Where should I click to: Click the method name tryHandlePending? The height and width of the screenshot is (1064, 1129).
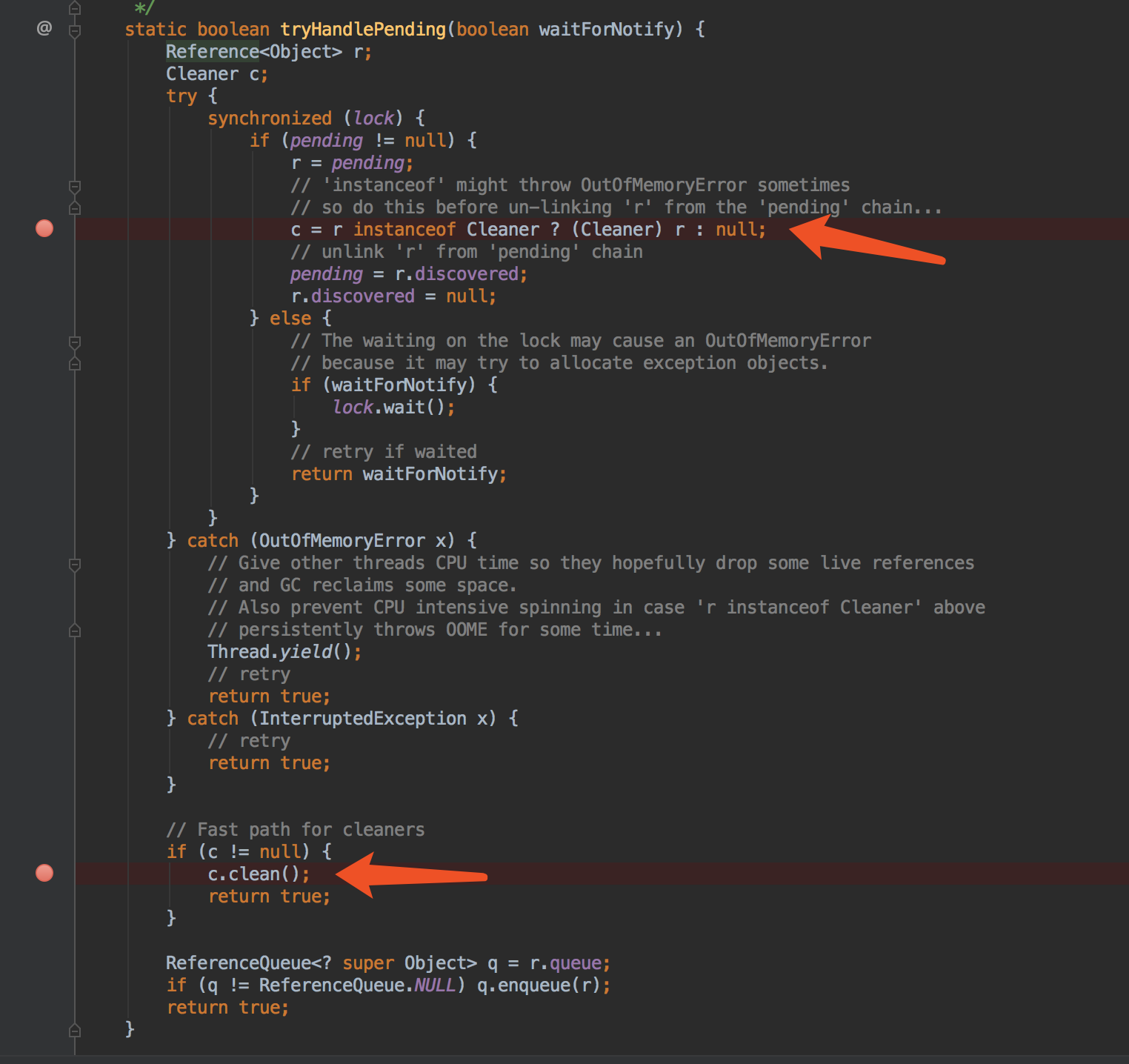click(x=363, y=30)
